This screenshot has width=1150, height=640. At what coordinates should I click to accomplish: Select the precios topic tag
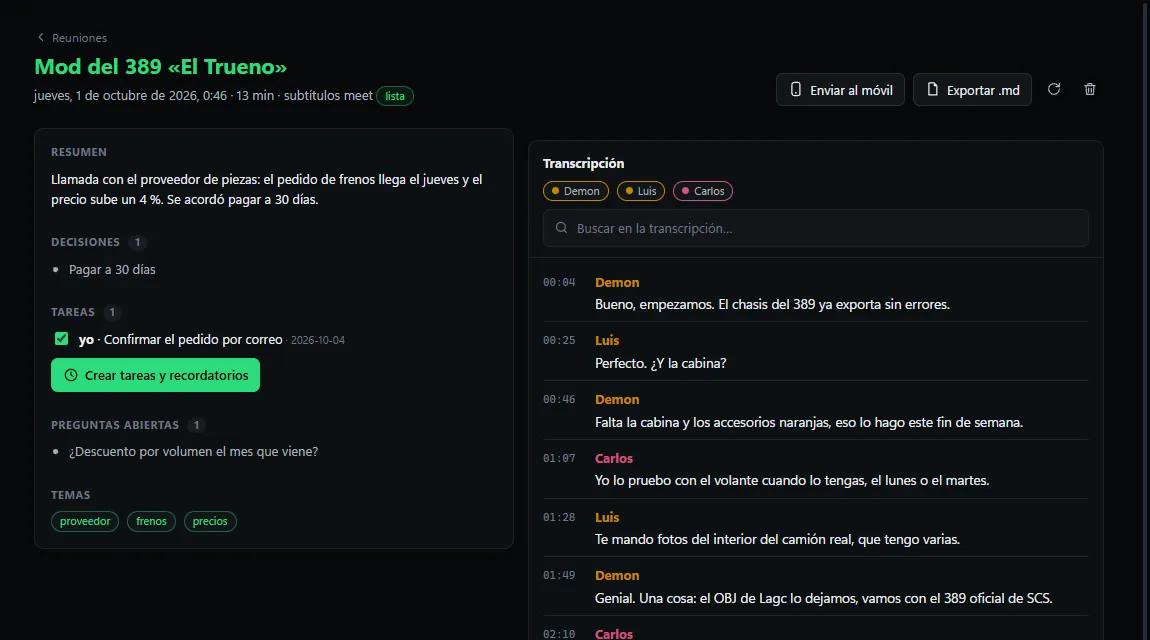(210, 521)
